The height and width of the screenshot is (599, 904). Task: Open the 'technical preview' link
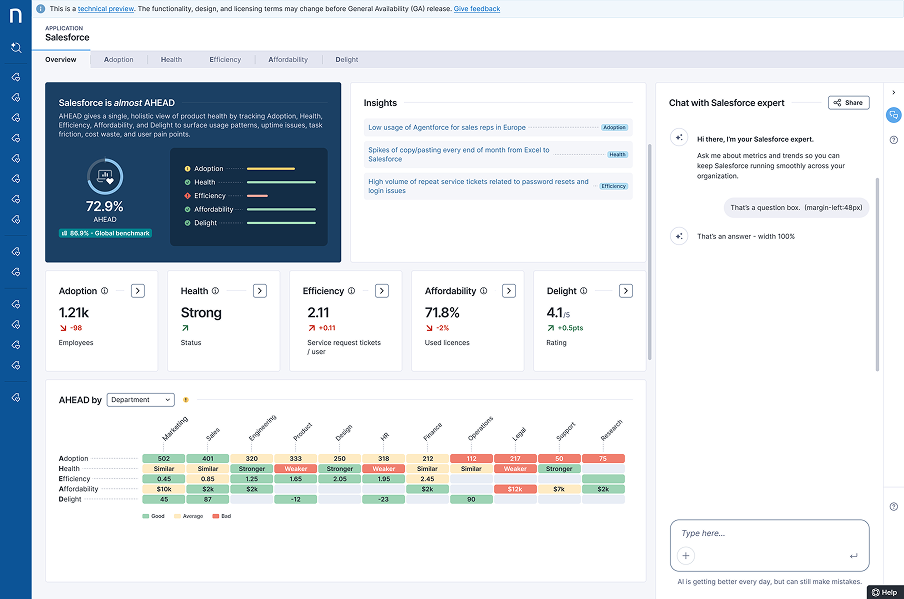click(106, 9)
